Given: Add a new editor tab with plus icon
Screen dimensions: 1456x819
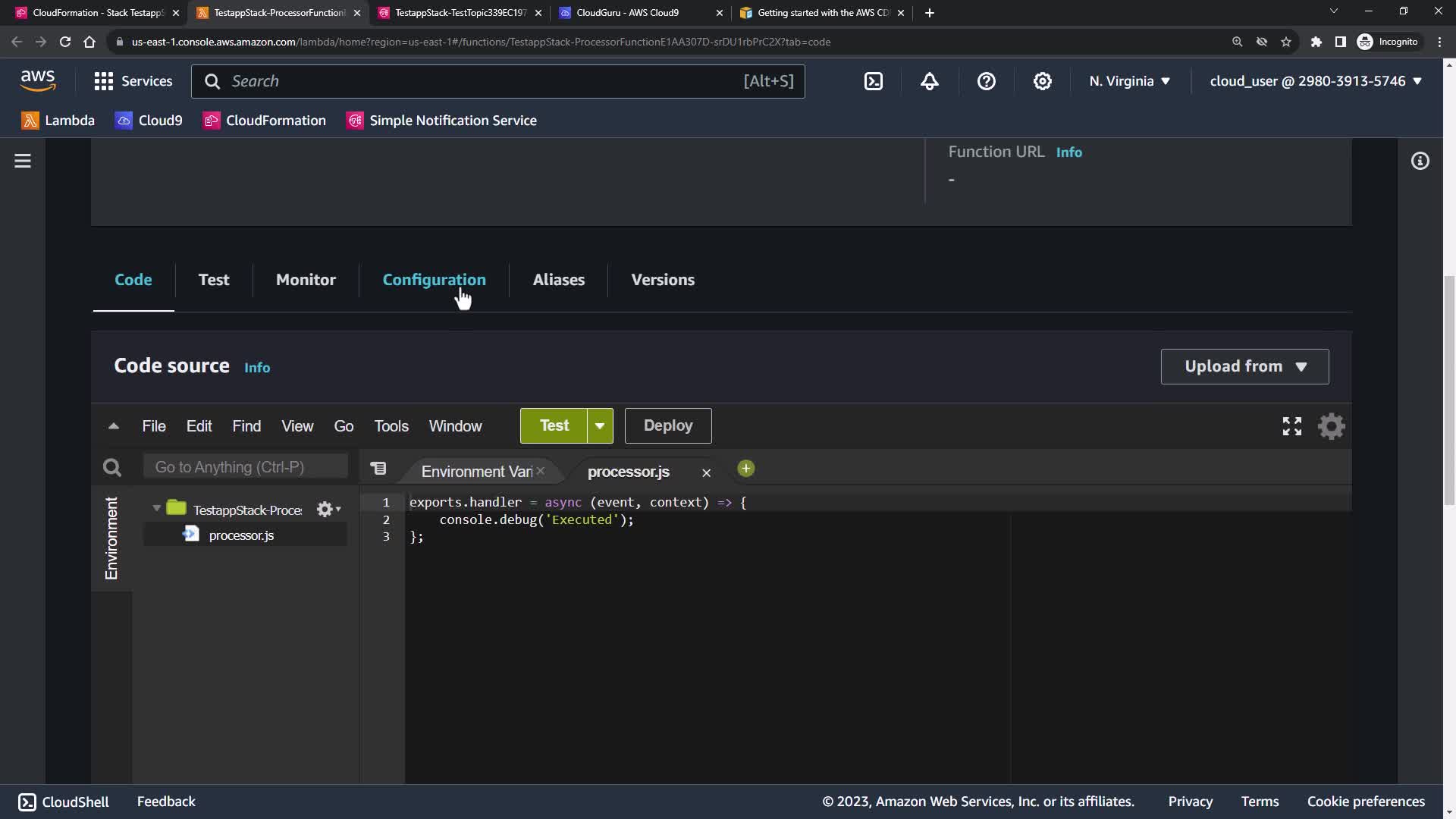Looking at the screenshot, I should click(745, 469).
